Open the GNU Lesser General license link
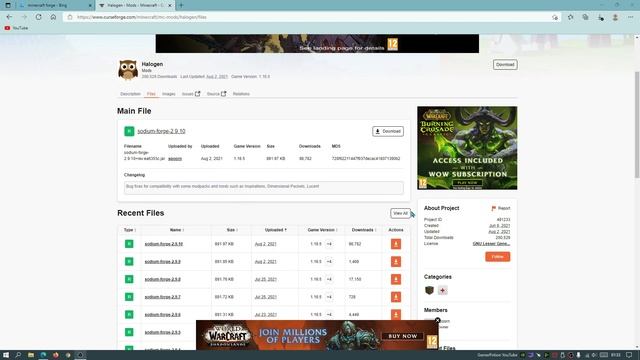The width and height of the screenshot is (640, 360). point(491,244)
